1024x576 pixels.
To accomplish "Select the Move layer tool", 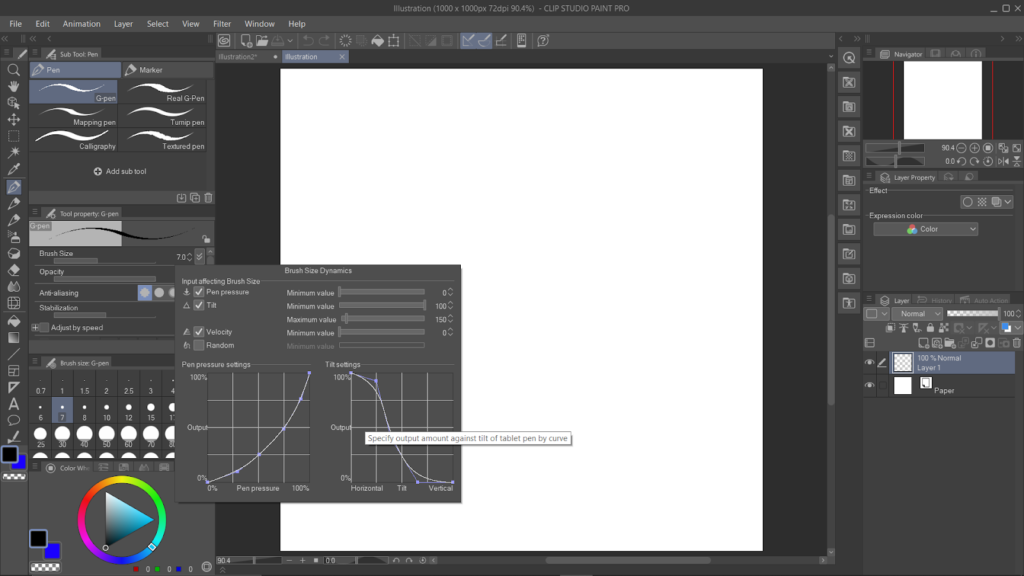I will pos(13,120).
